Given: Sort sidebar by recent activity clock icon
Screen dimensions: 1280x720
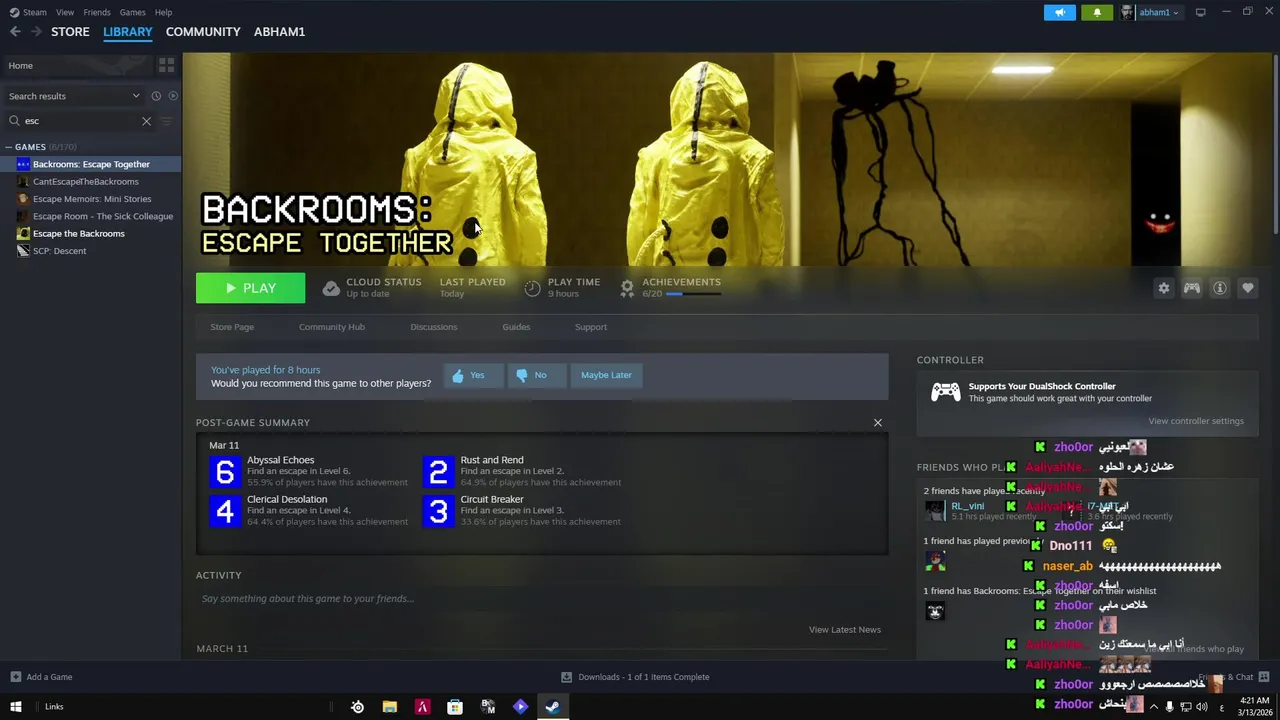Looking at the screenshot, I should (156, 96).
